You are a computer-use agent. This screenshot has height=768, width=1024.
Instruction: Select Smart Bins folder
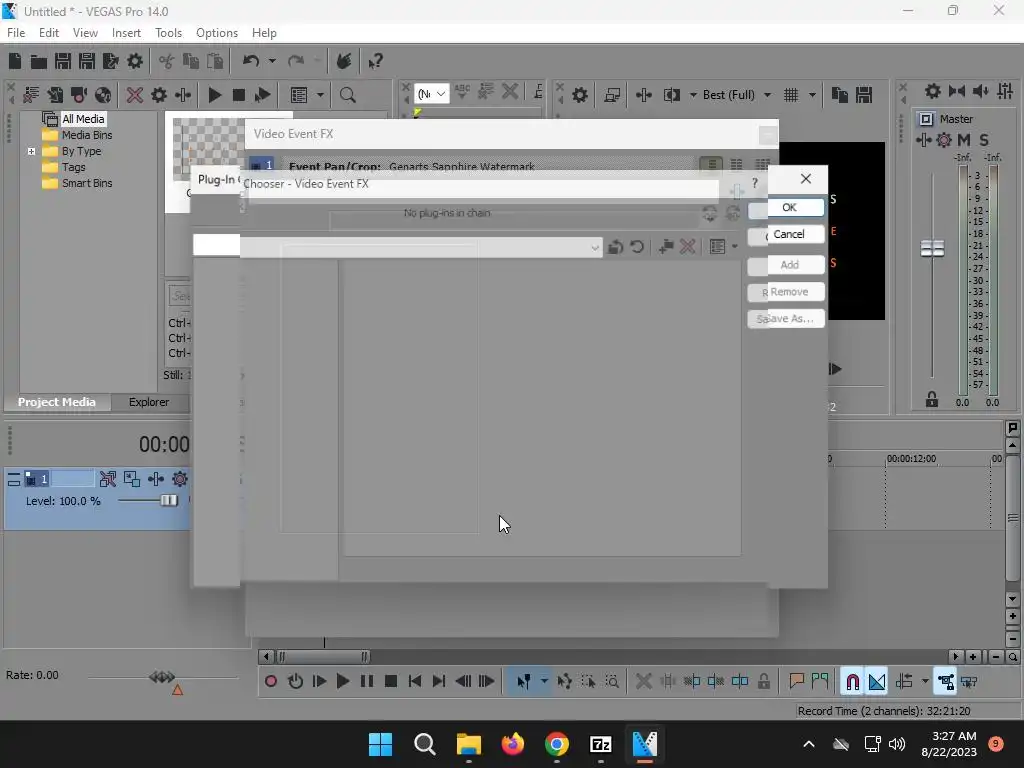pos(86,183)
